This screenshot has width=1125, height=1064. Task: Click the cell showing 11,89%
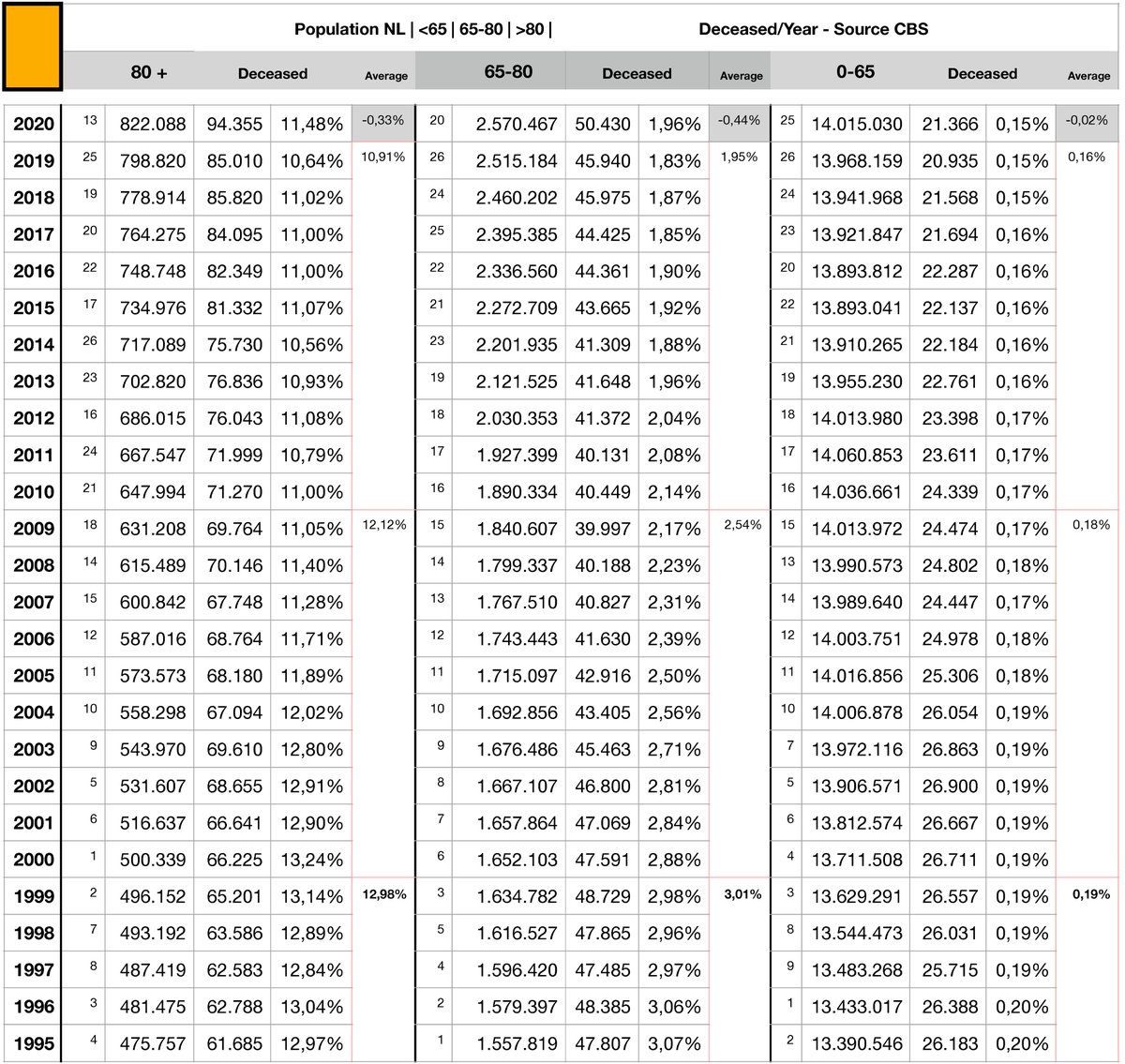(x=312, y=675)
